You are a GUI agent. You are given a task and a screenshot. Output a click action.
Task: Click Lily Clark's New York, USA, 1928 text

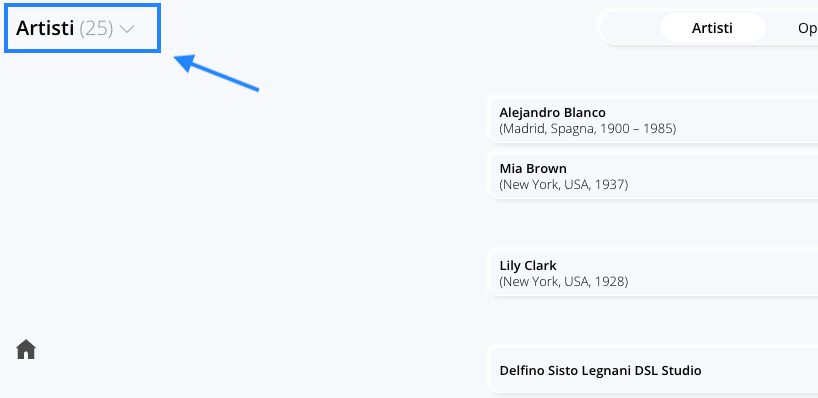[563, 282]
